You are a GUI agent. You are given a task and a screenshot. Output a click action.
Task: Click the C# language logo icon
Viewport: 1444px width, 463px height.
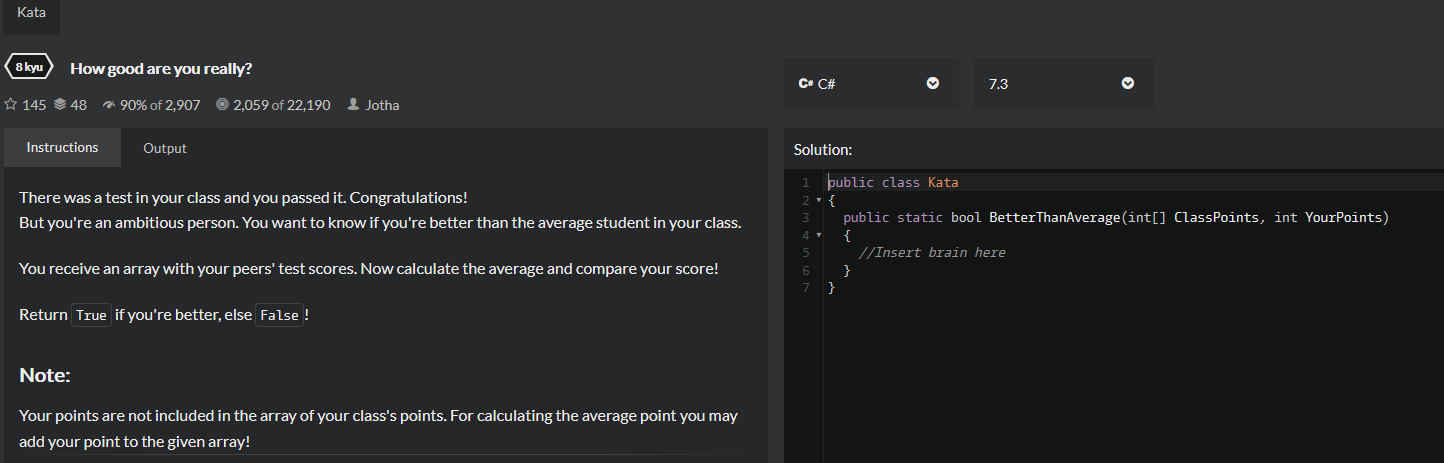pos(806,84)
